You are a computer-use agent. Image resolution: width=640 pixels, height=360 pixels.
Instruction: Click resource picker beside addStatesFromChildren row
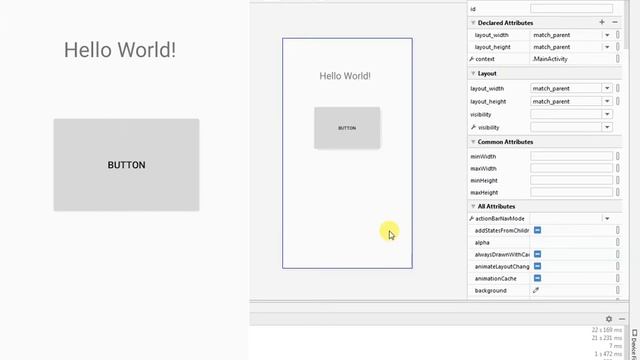618,230
